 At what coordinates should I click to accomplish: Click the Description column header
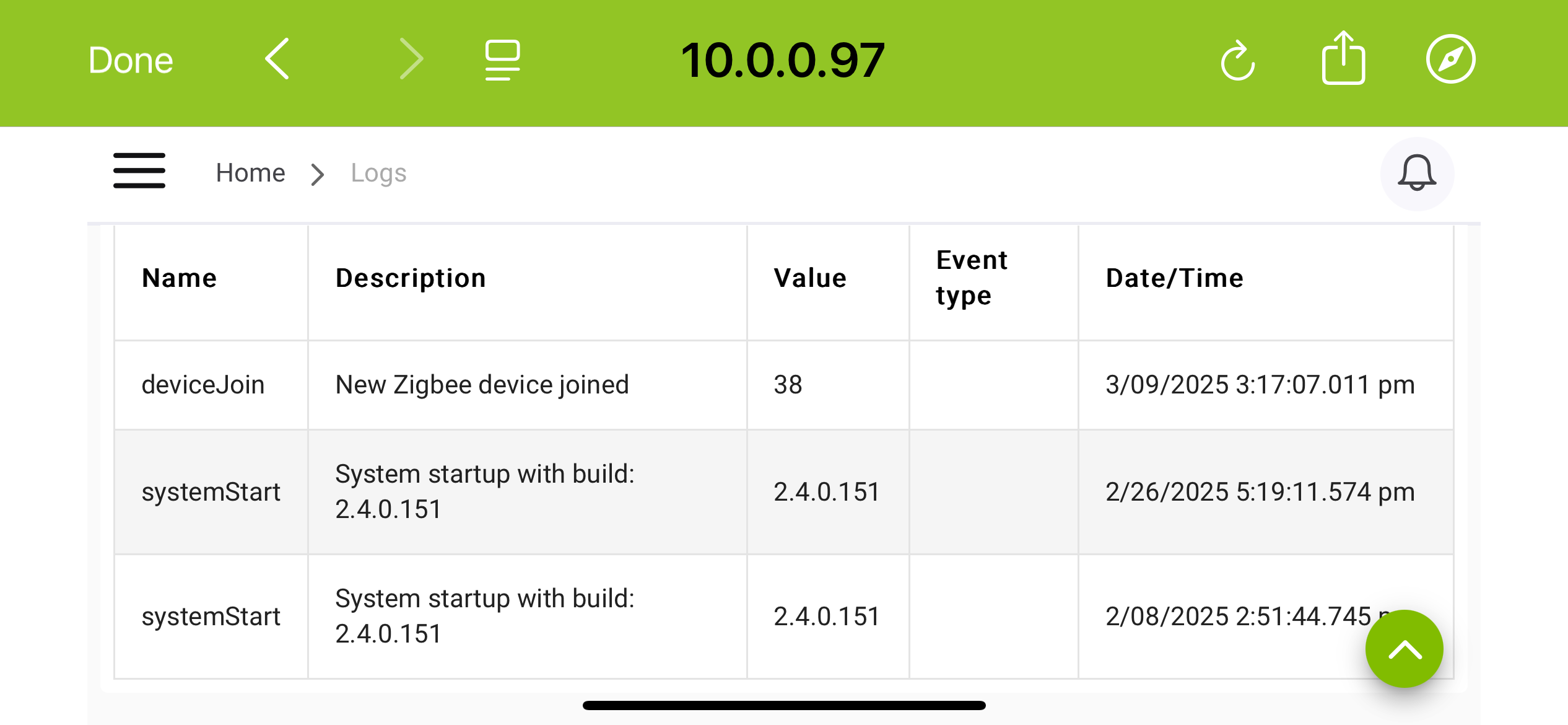pos(411,278)
